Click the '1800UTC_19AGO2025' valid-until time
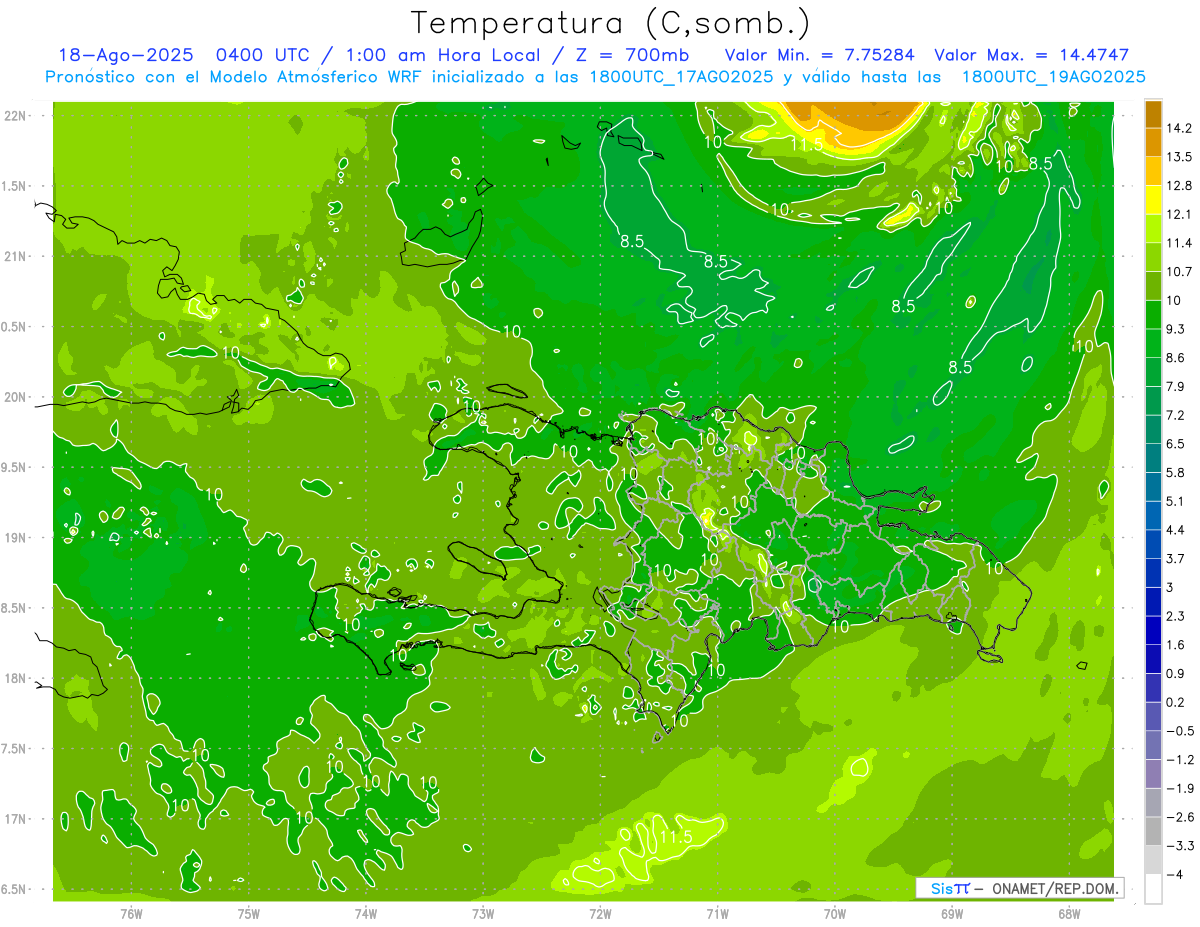 coord(1053,77)
